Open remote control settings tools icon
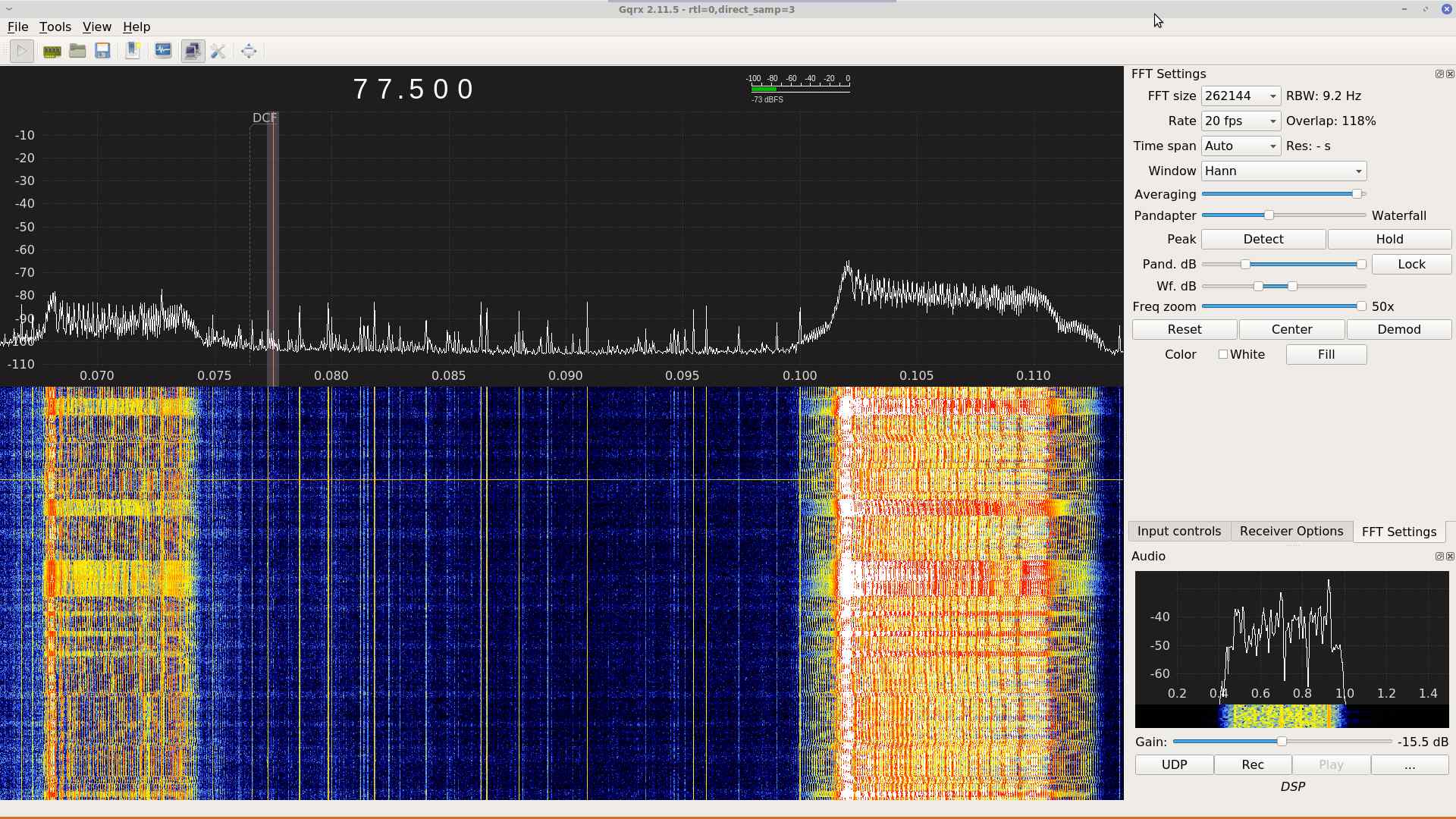 [218, 51]
